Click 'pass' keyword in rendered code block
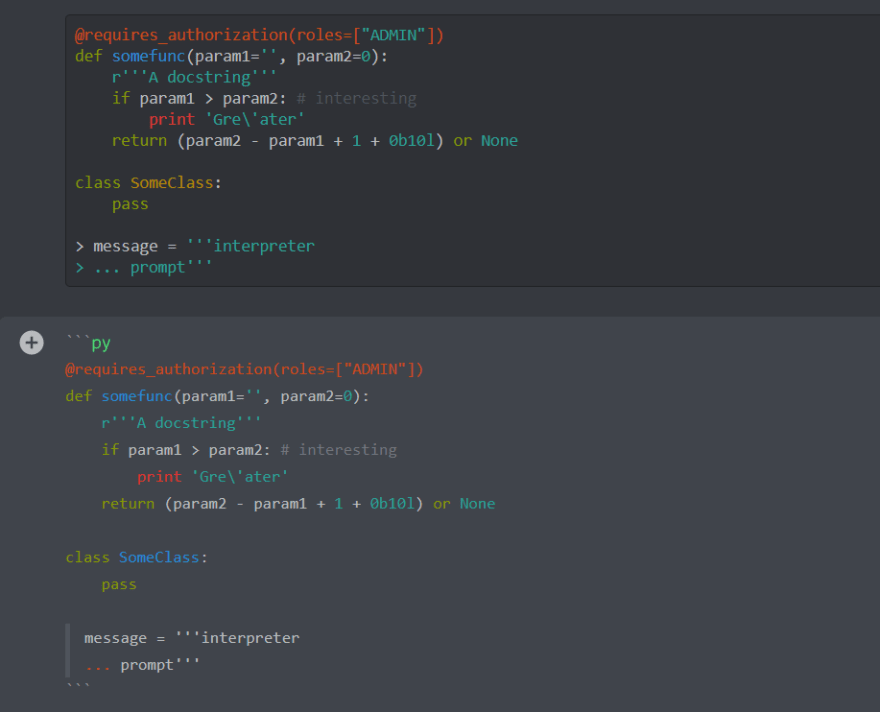880x712 pixels. click(x=130, y=204)
